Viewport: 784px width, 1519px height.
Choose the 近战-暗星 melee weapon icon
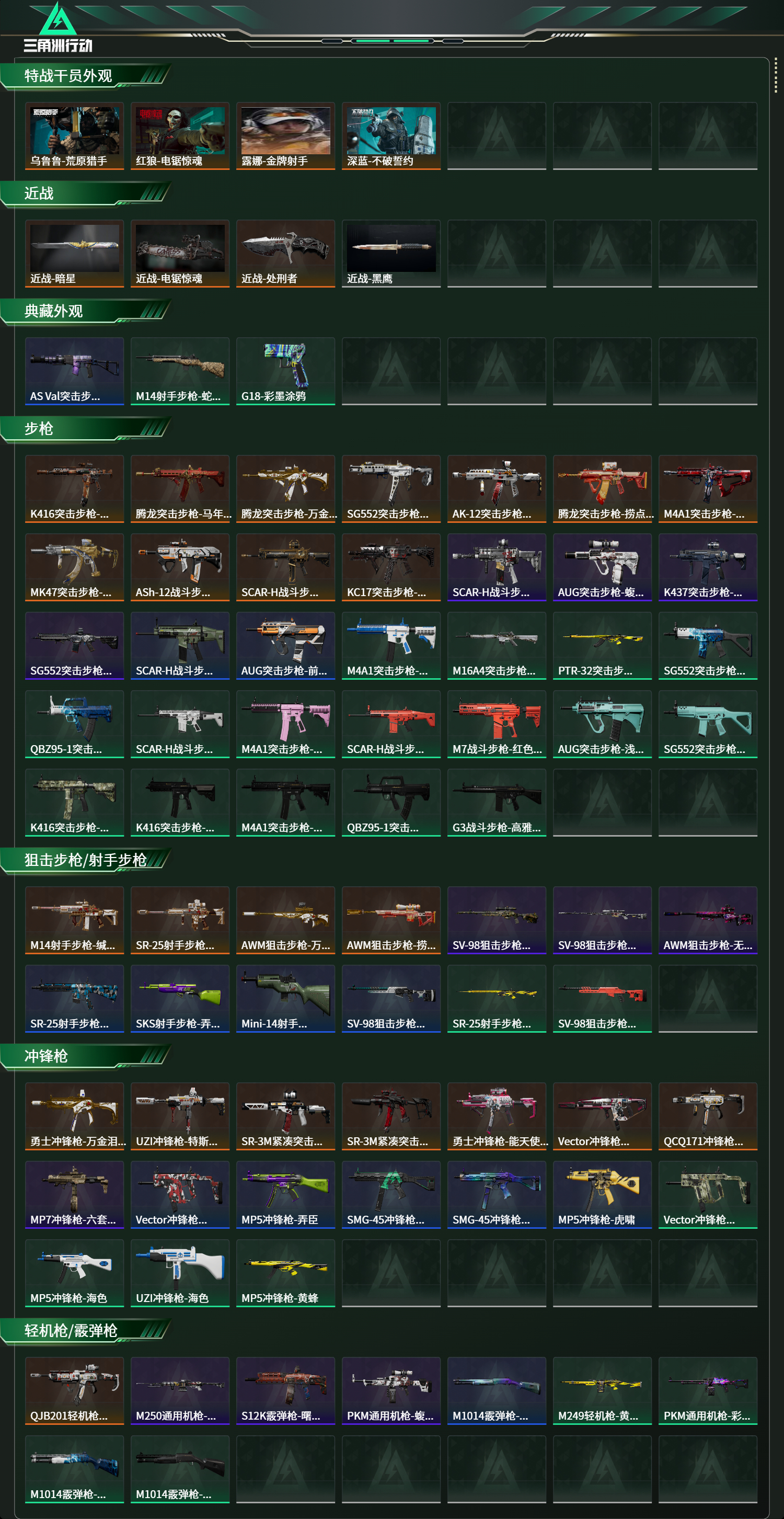pos(74,254)
